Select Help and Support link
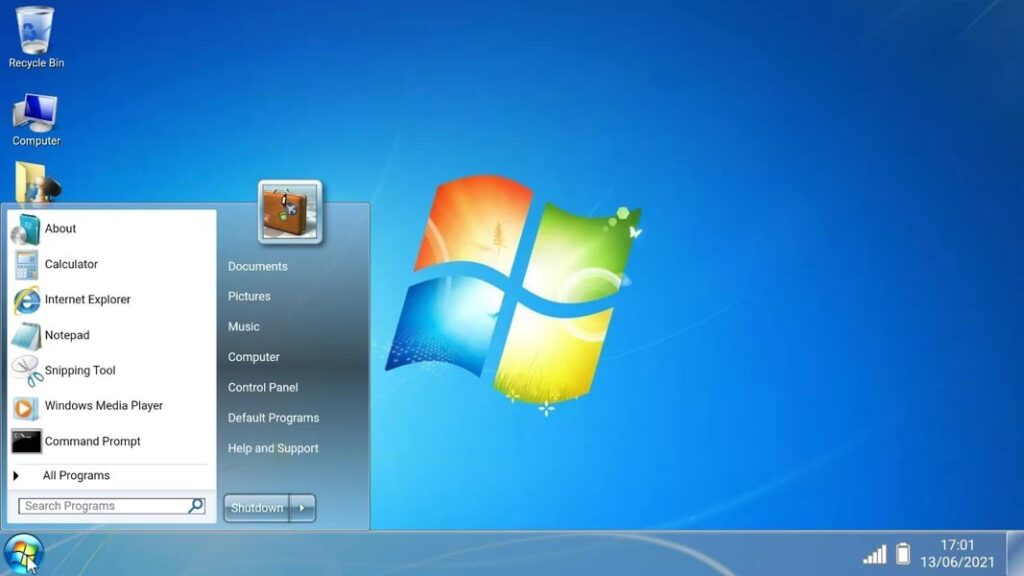1024x576 pixels. 273,449
